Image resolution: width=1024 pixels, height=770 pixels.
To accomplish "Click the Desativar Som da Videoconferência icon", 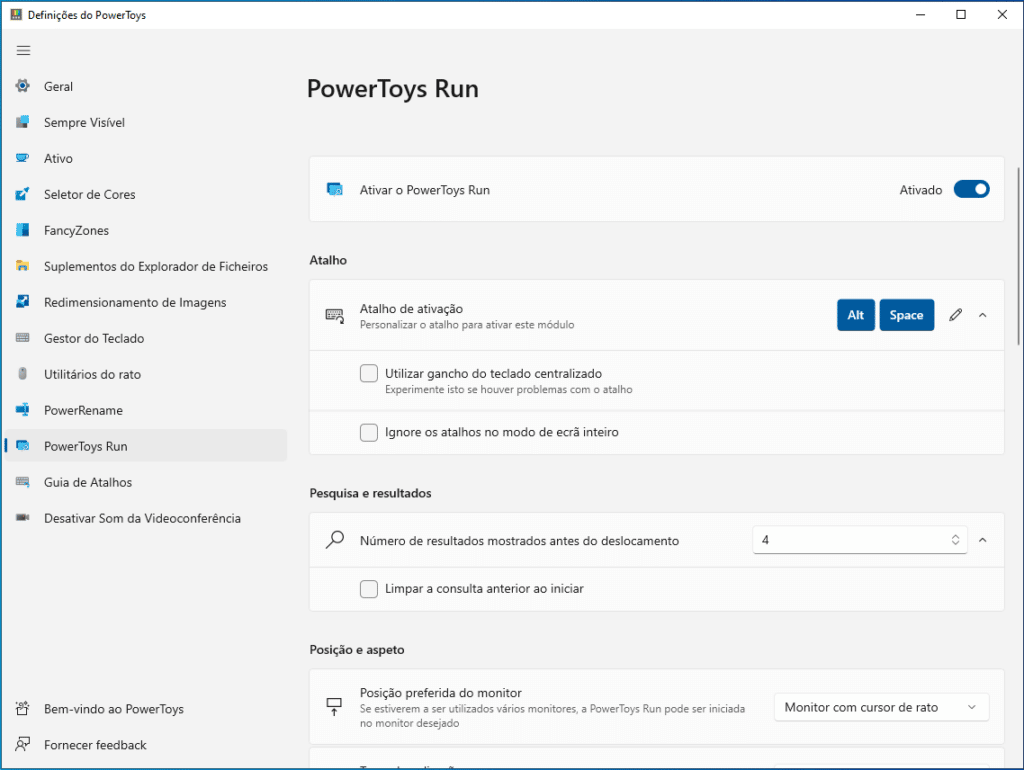I will point(22,518).
